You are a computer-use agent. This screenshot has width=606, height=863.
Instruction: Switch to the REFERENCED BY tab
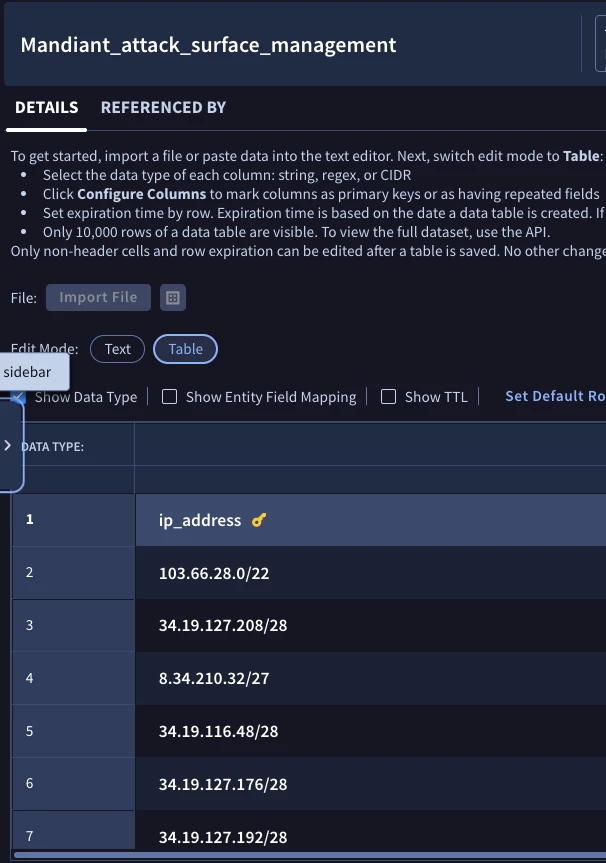coord(163,107)
